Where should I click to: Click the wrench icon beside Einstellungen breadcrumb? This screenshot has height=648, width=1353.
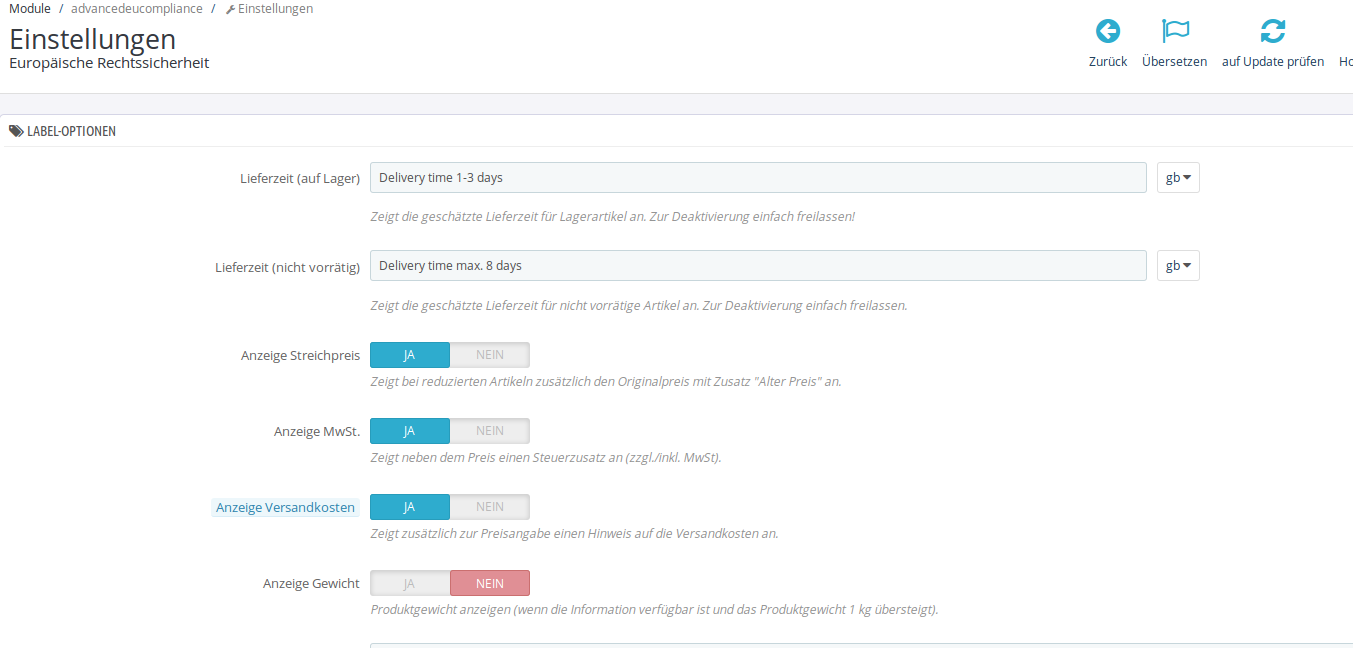[230, 9]
